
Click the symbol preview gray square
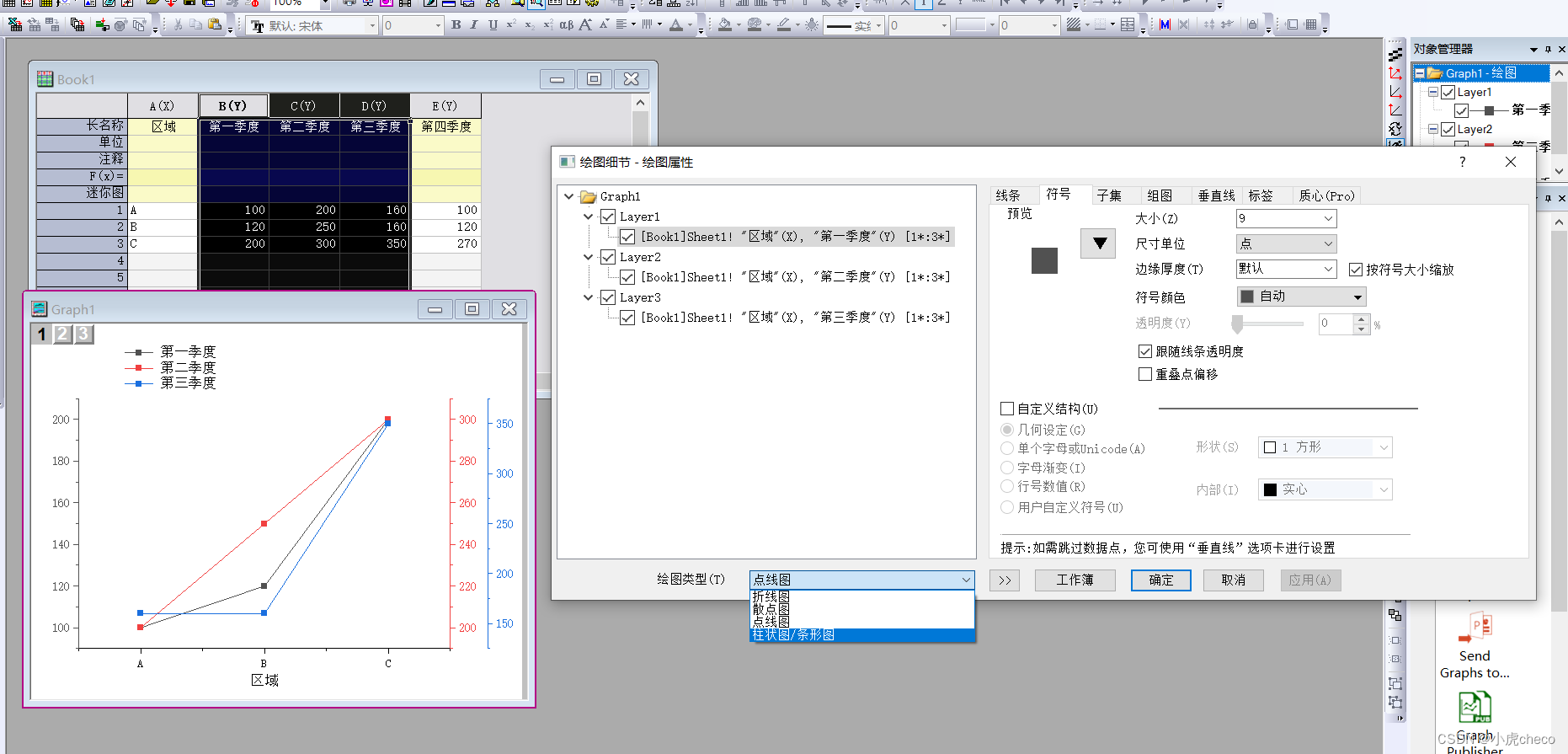click(1044, 260)
